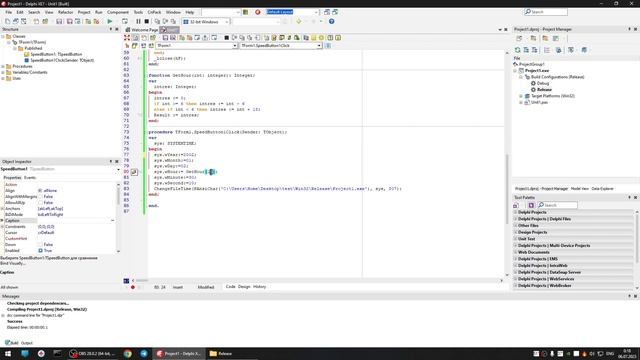The width and height of the screenshot is (640, 360).
Task: Open the 32-bit Windows platform dropdown
Action: coord(227,22)
